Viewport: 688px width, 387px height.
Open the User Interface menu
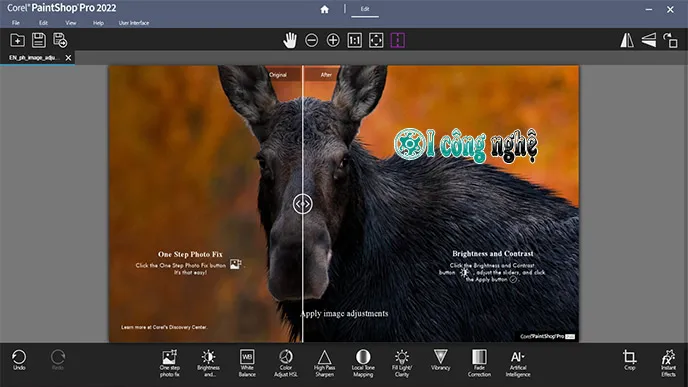coord(134,23)
